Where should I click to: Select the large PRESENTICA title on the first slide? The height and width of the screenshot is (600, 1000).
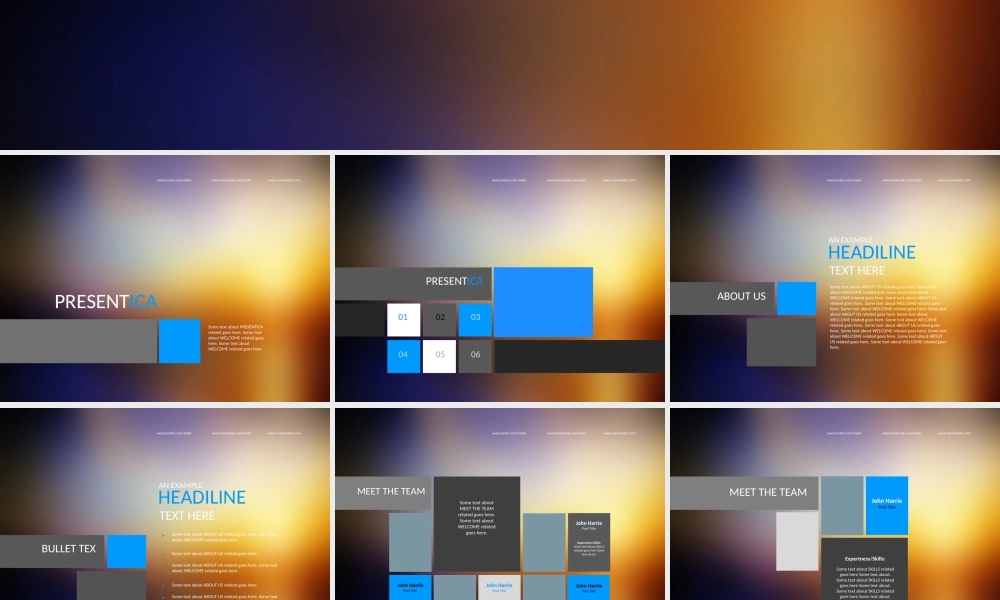105,302
